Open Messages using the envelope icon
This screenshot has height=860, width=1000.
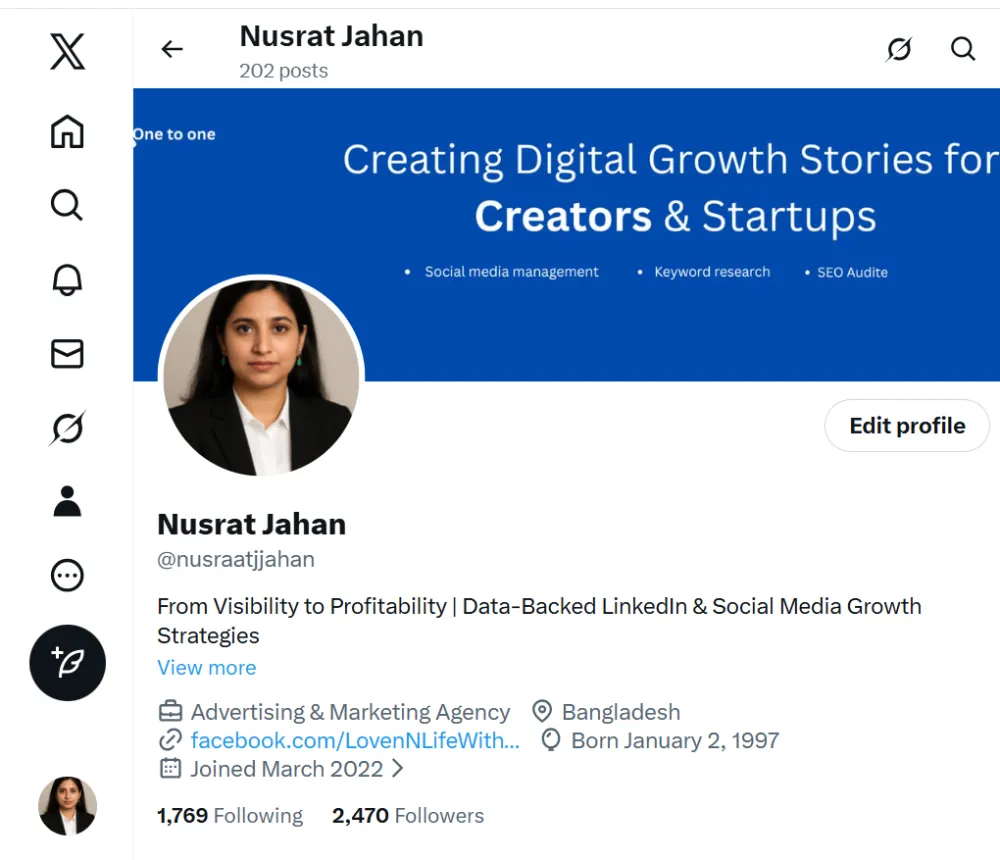coord(66,354)
